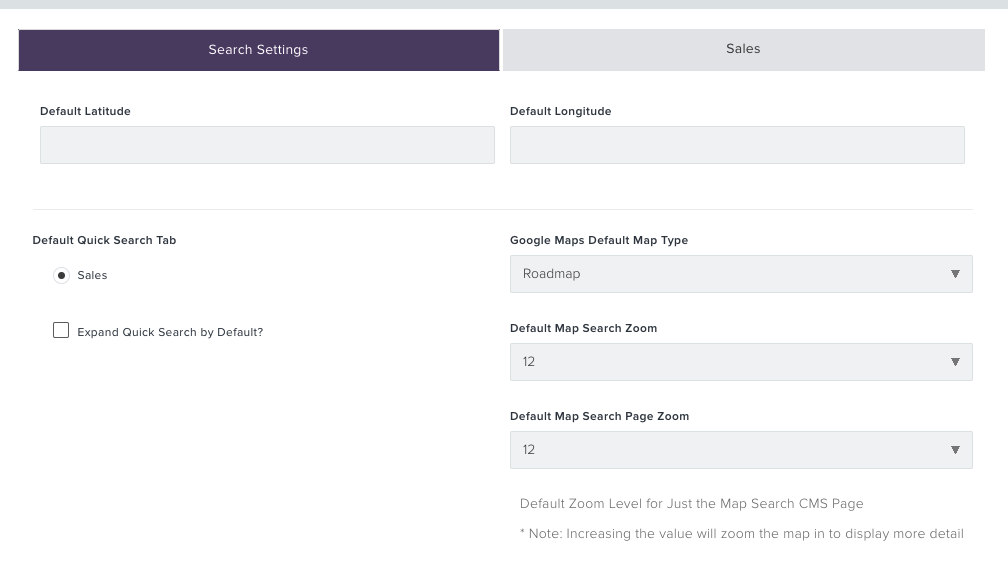Click the Default Map Search Zoom label
The width and height of the screenshot is (1008, 567).
(584, 328)
